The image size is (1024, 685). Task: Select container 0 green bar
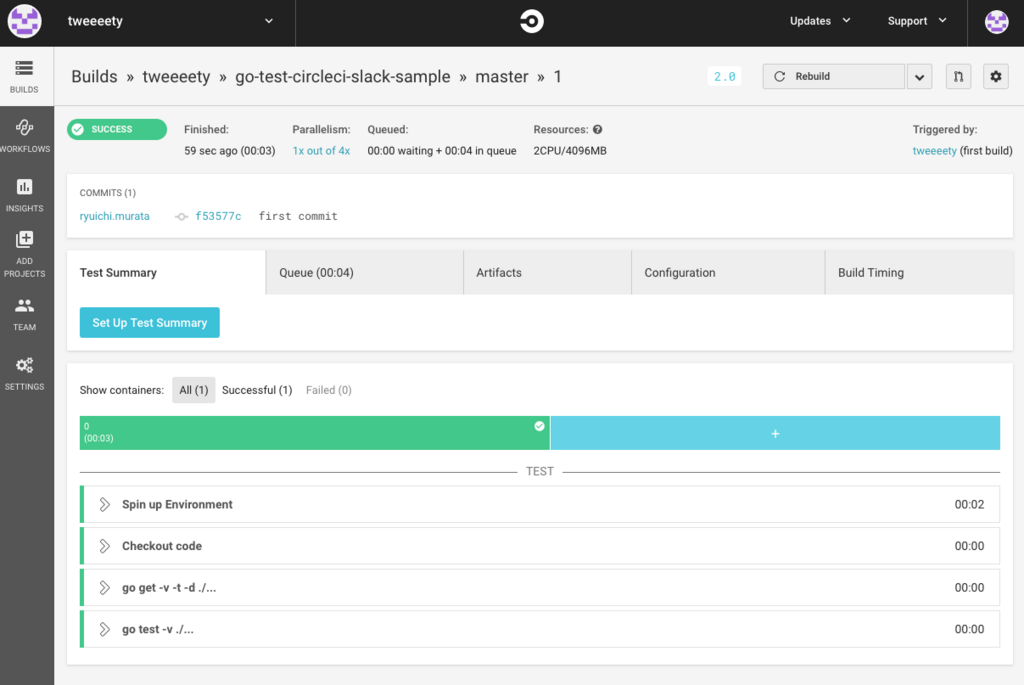[x=315, y=433]
